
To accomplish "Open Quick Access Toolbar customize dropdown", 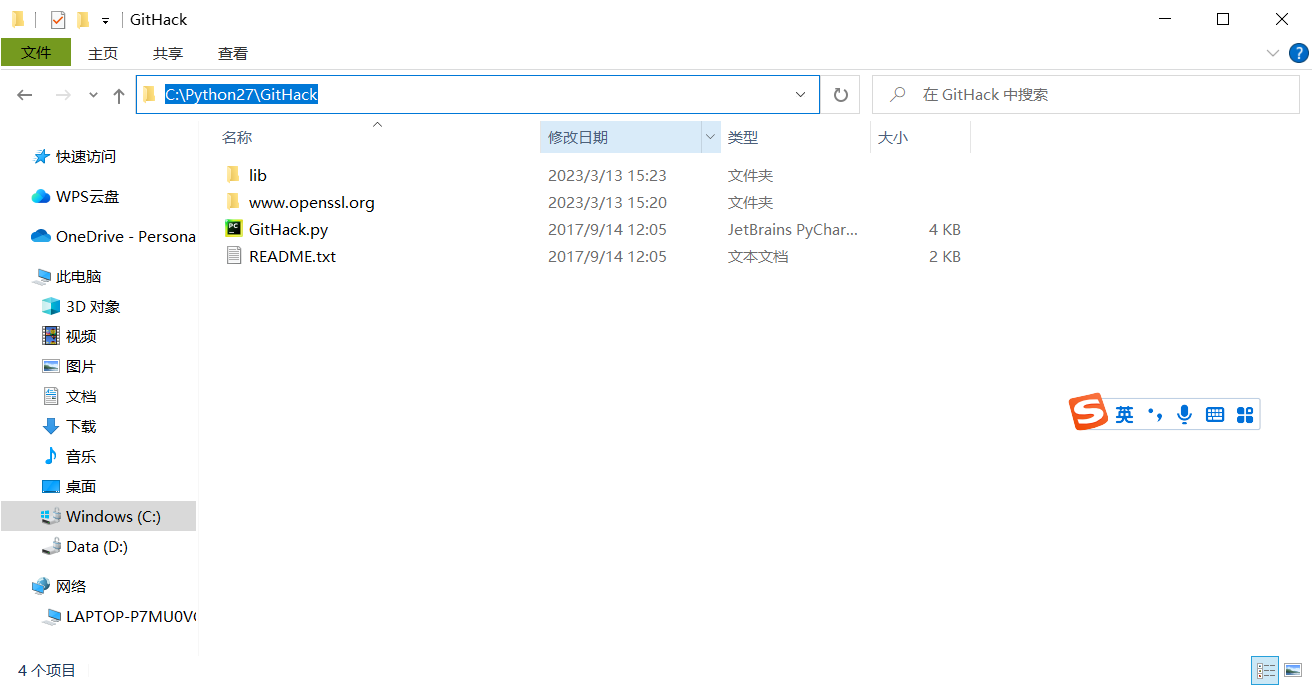I will coord(105,20).
